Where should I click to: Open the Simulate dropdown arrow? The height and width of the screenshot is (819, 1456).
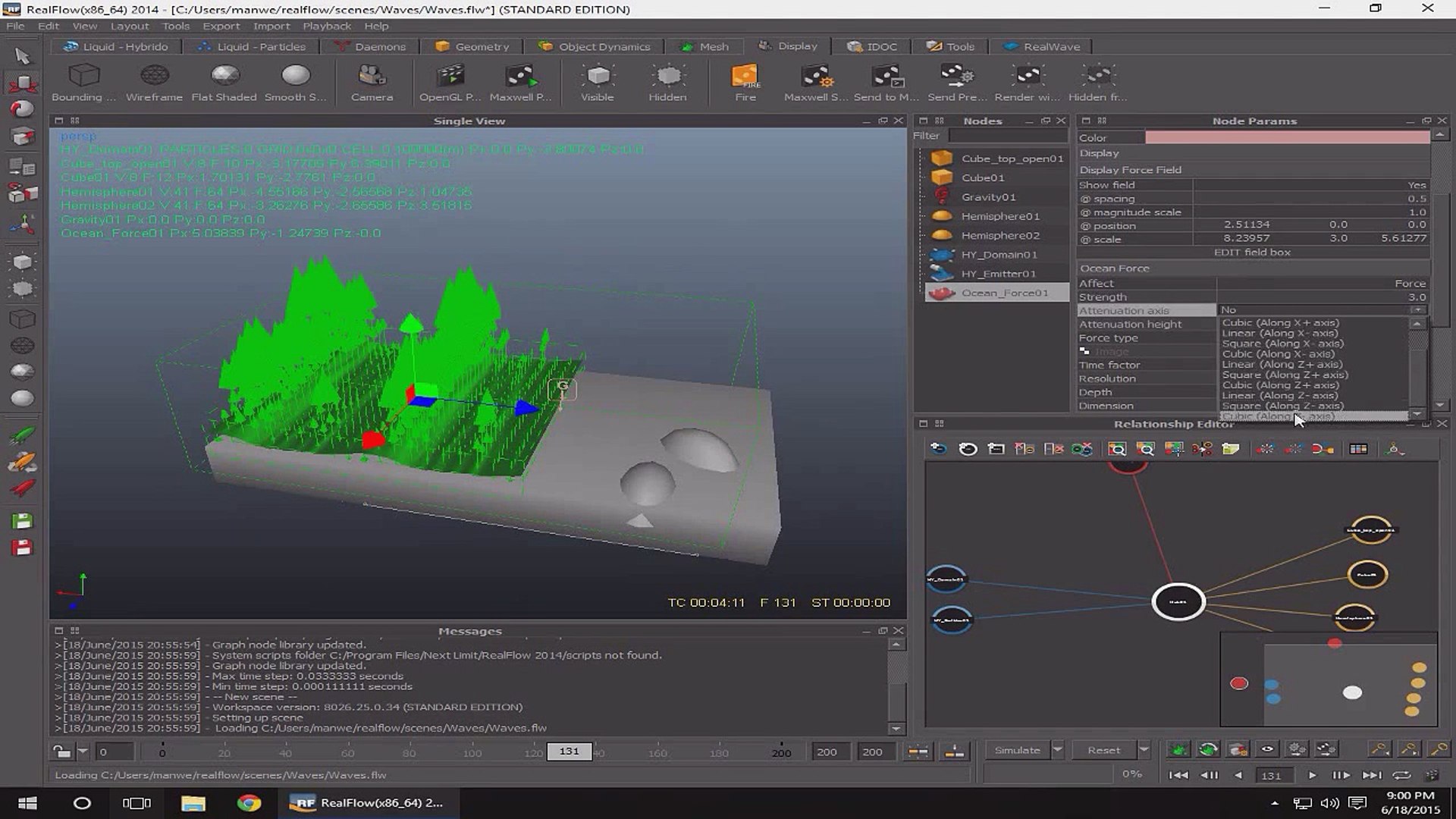[x=1056, y=749]
